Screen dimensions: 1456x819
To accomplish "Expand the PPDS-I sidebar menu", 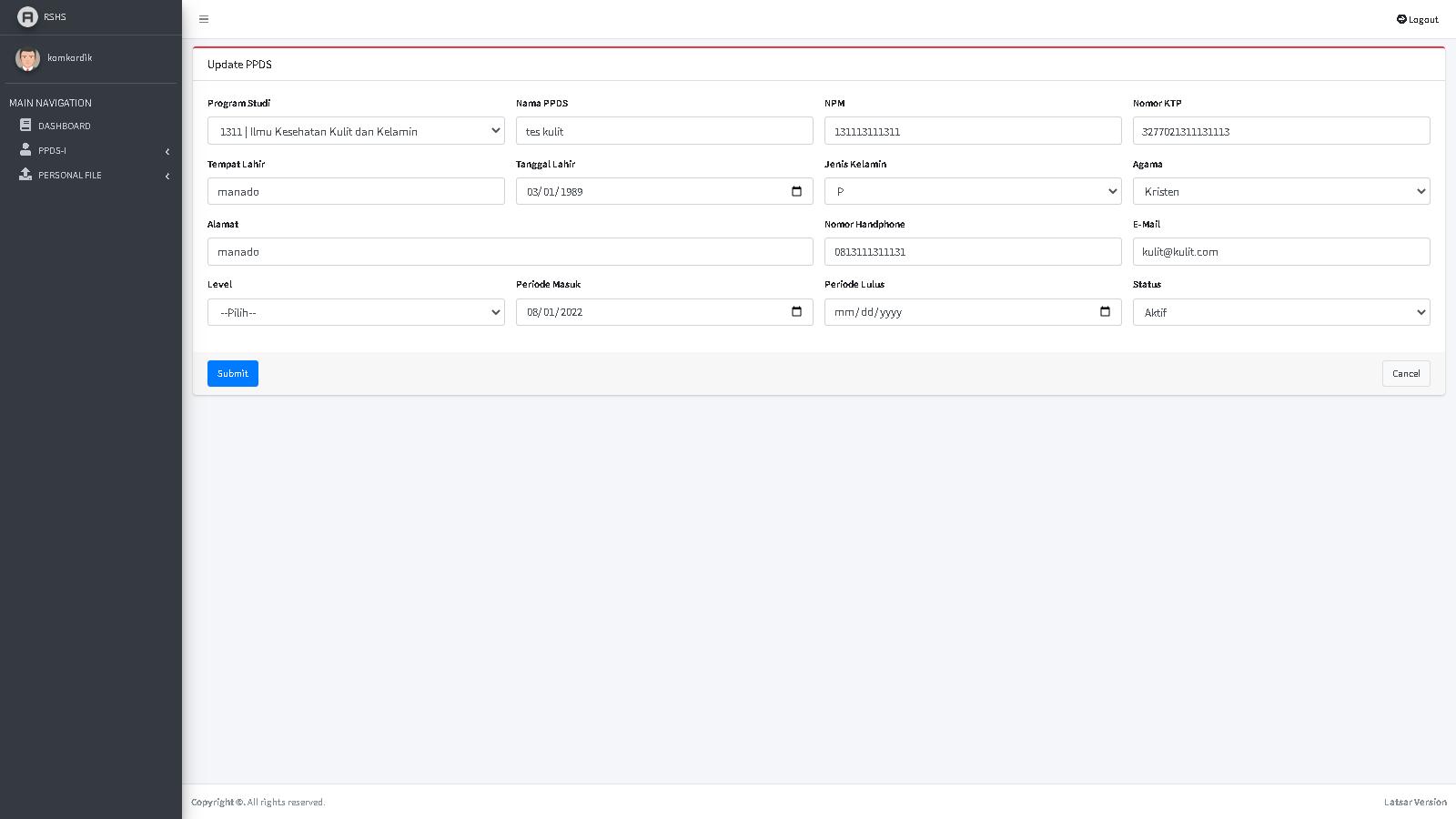I will point(91,151).
